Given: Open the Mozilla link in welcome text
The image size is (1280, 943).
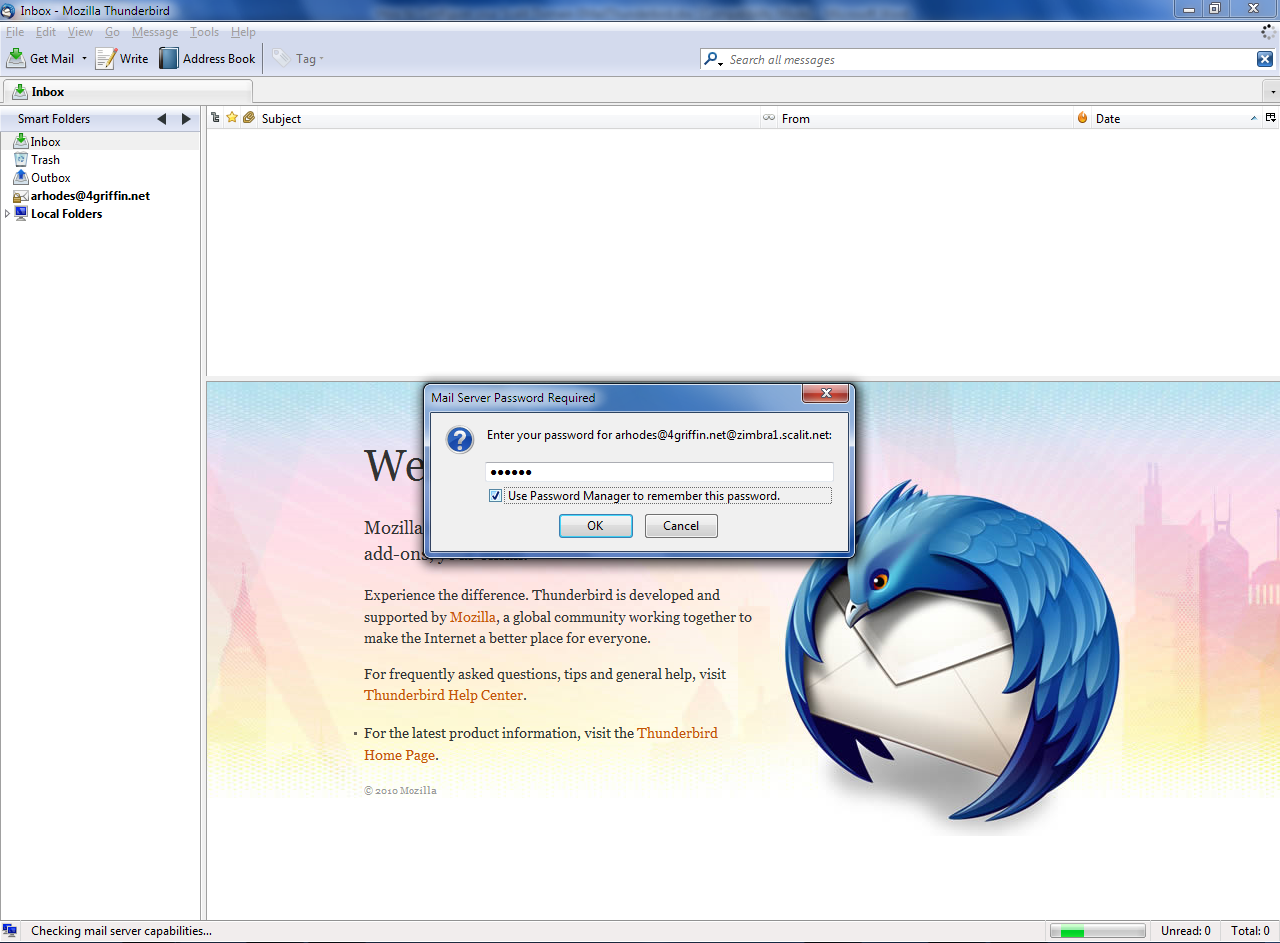Looking at the screenshot, I should [473, 617].
